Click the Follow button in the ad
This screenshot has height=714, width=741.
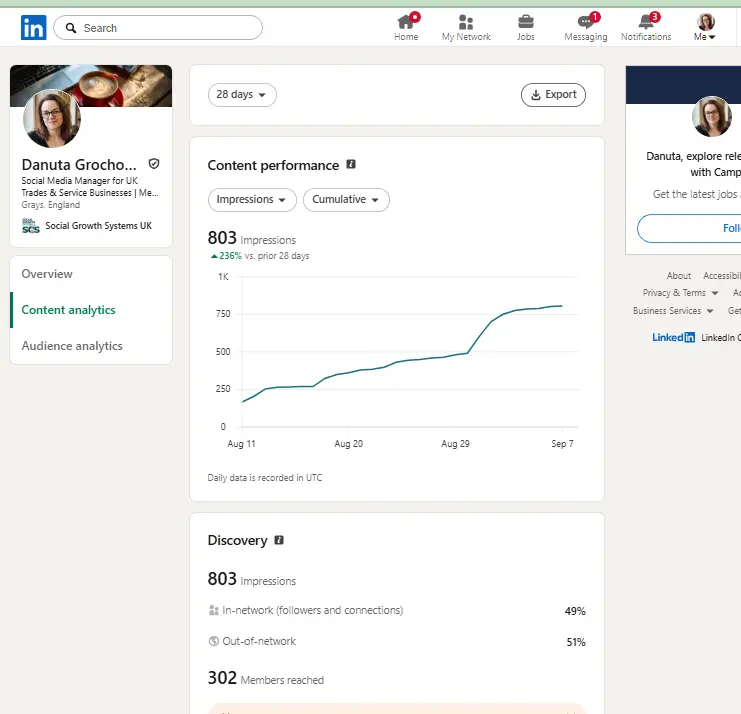[x=689, y=228]
